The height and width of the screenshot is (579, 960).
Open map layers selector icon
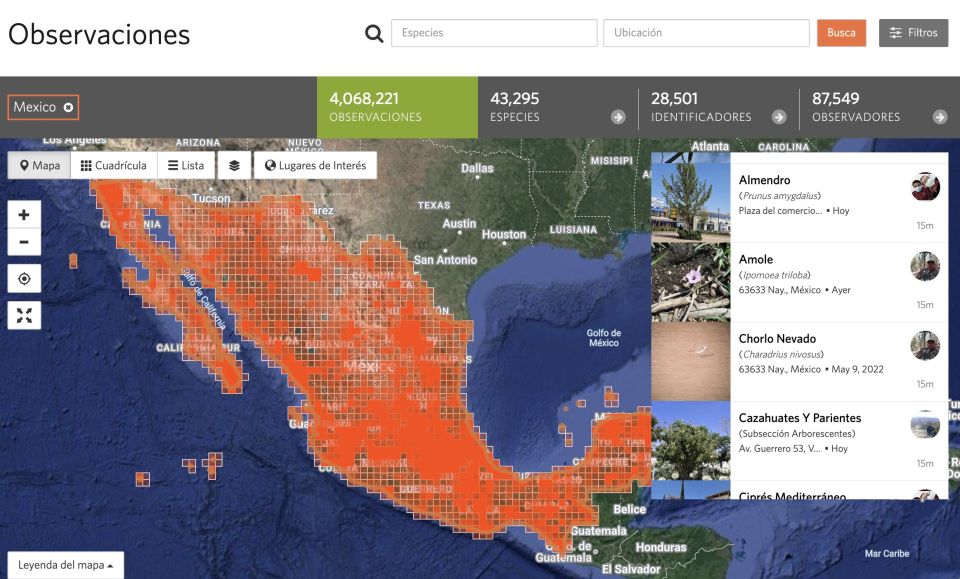(234, 165)
